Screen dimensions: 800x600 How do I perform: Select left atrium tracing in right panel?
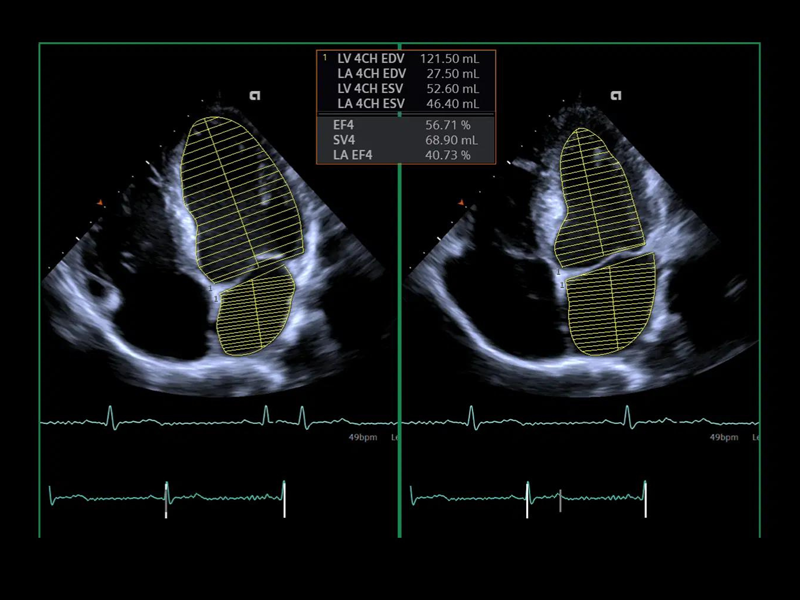[610, 305]
